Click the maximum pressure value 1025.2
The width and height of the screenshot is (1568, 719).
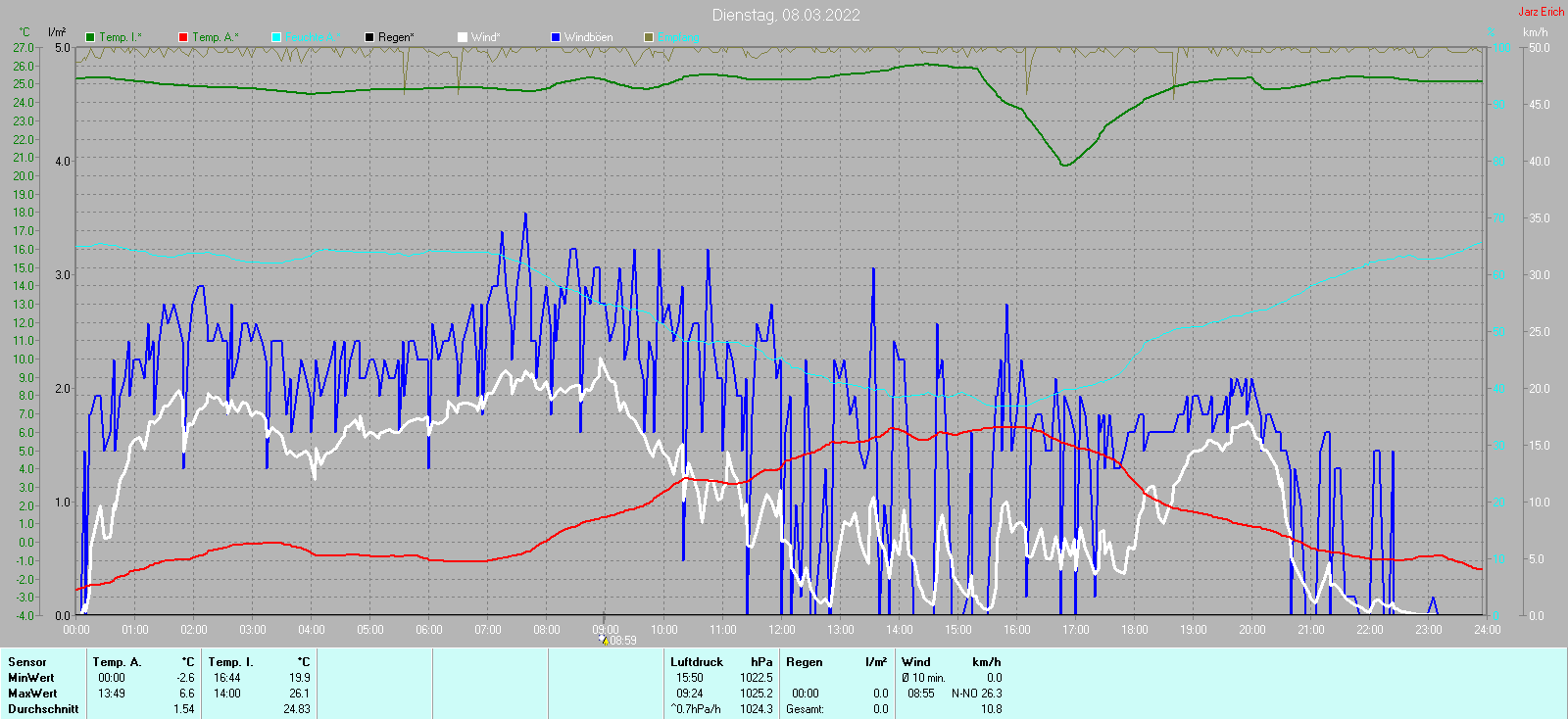click(x=757, y=694)
